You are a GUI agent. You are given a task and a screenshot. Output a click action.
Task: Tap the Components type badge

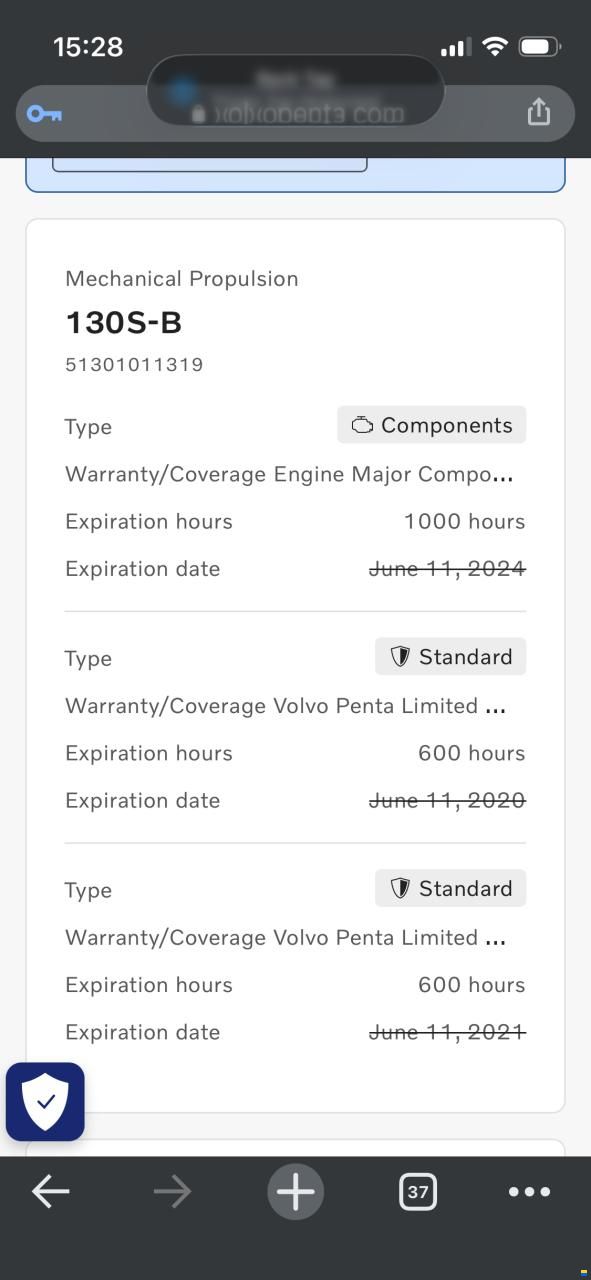(x=431, y=425)
